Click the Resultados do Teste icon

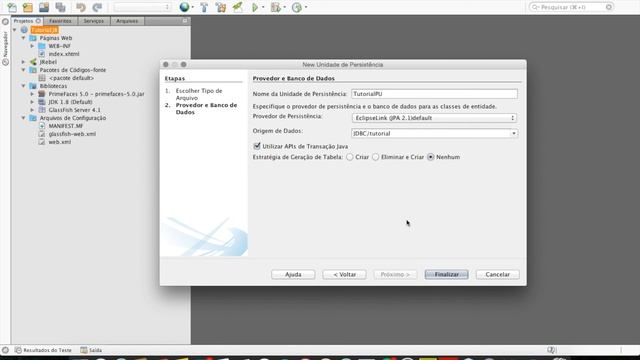coord(18,350)
